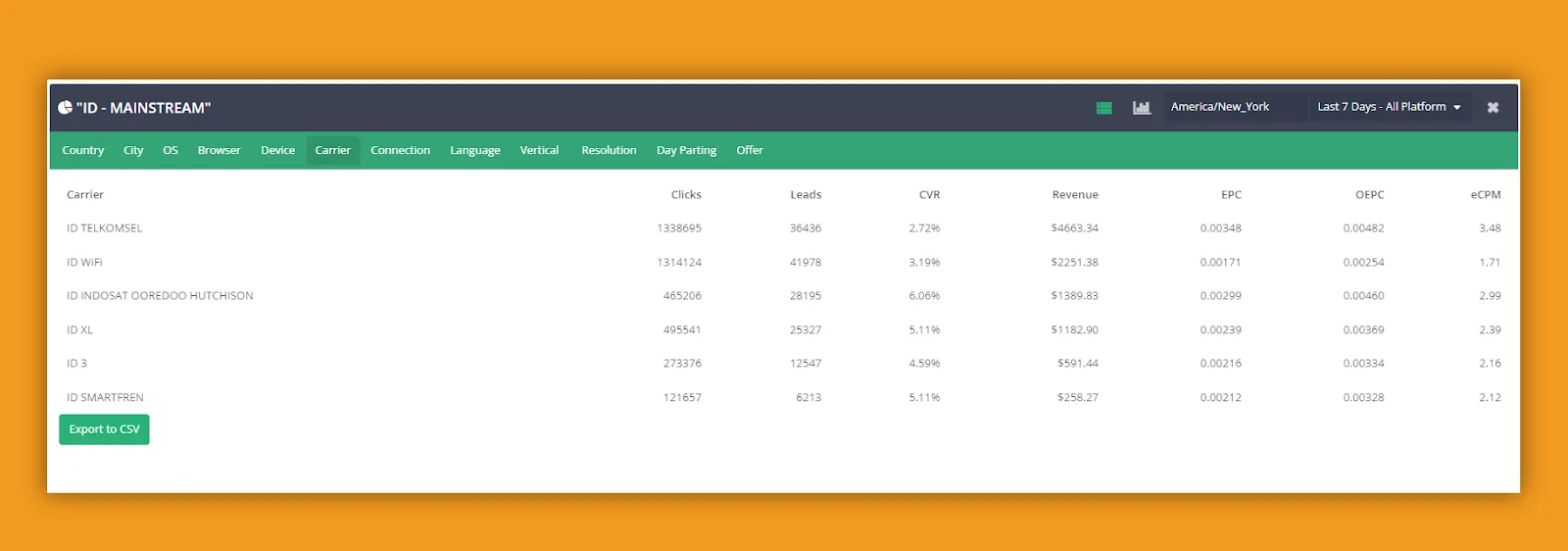Select the City tab
Viewport: 1568px width, 551px height.
[133, 150]
